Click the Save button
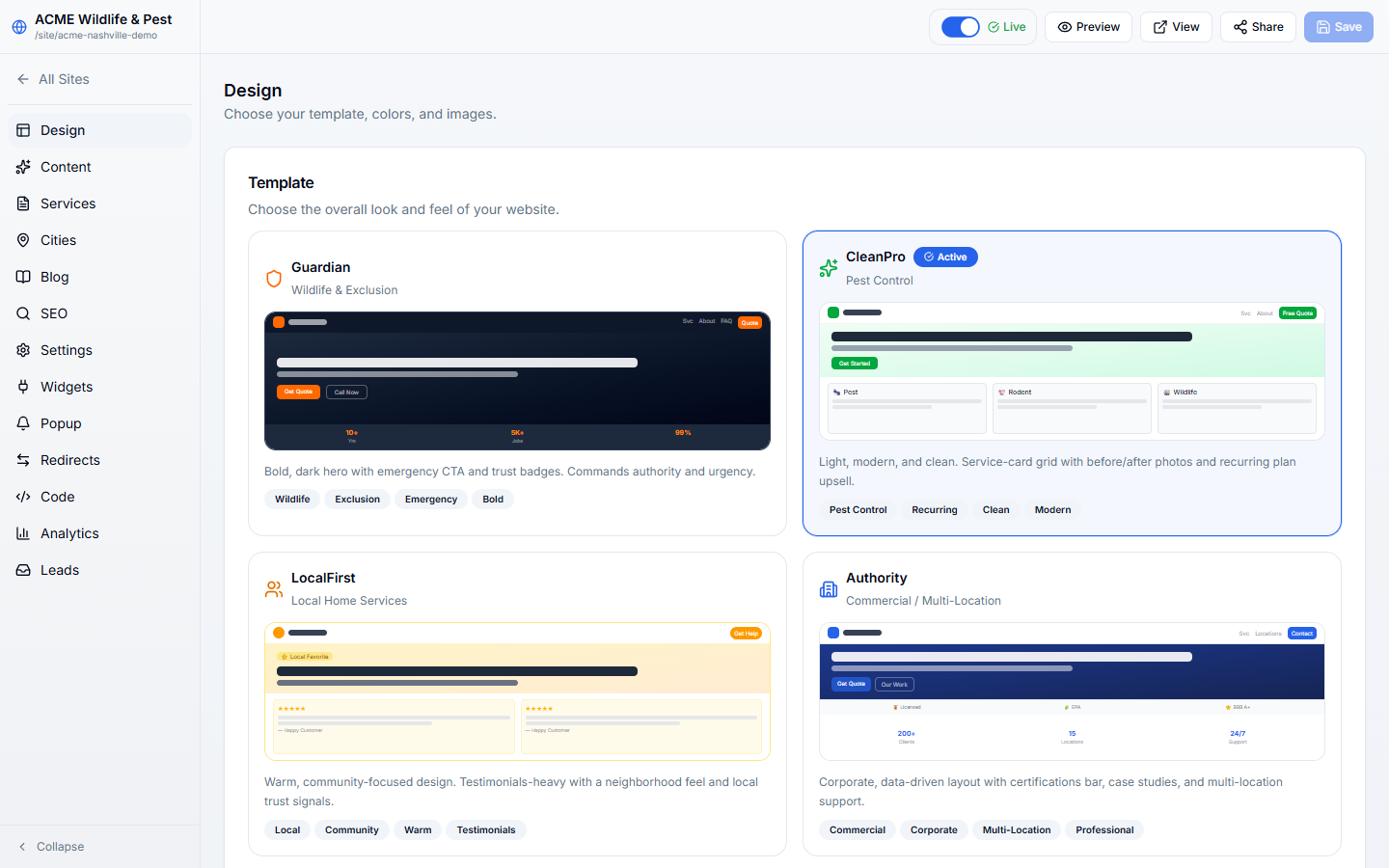Viewport: 1389px width, 868px height. pyautogui.click(x=1339, y=27)
